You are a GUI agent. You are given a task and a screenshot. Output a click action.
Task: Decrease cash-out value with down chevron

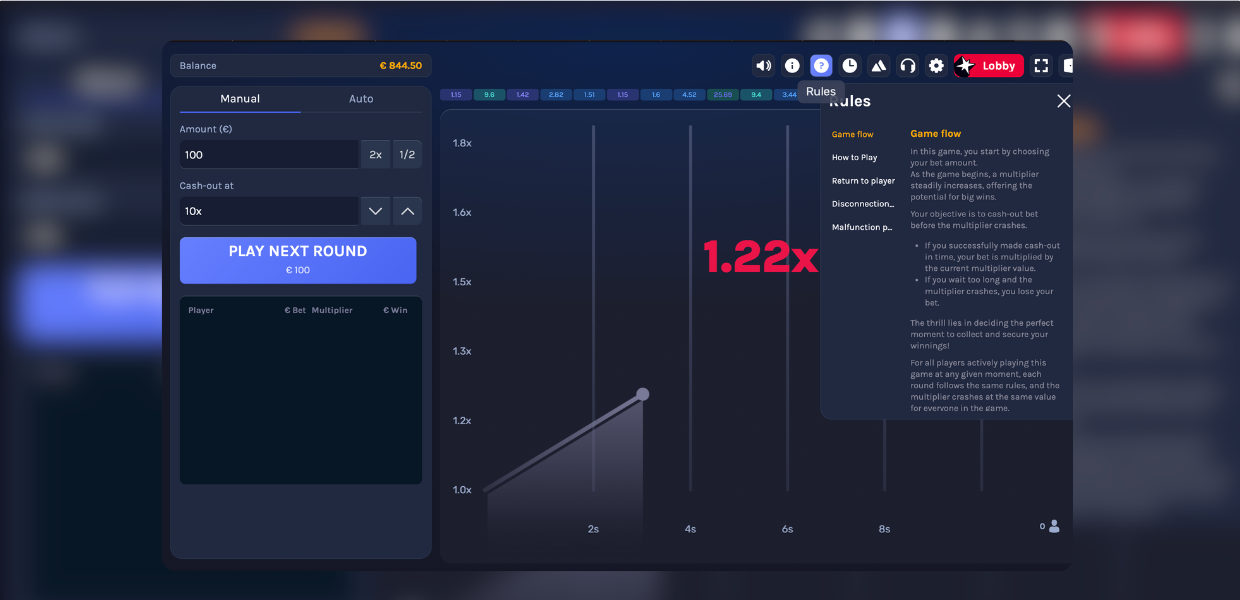(x=375, y=211)
